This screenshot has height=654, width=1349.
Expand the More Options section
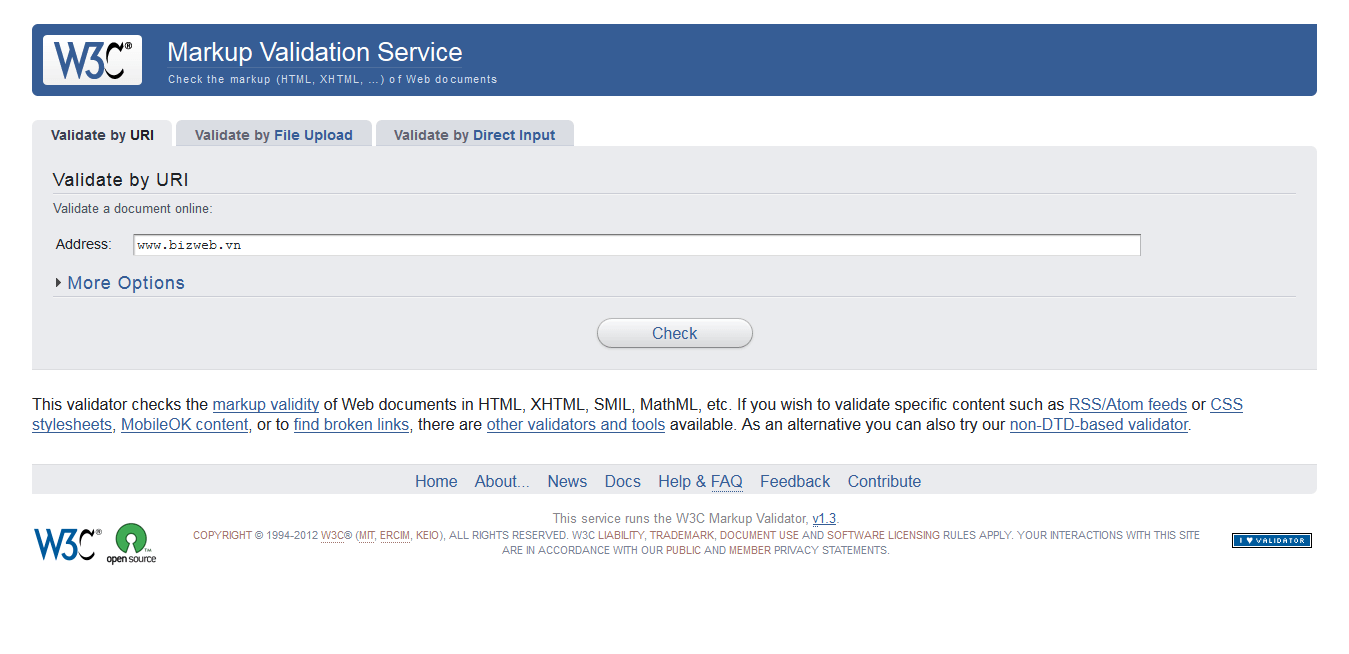pyautogui.click(x=121, y=283)
